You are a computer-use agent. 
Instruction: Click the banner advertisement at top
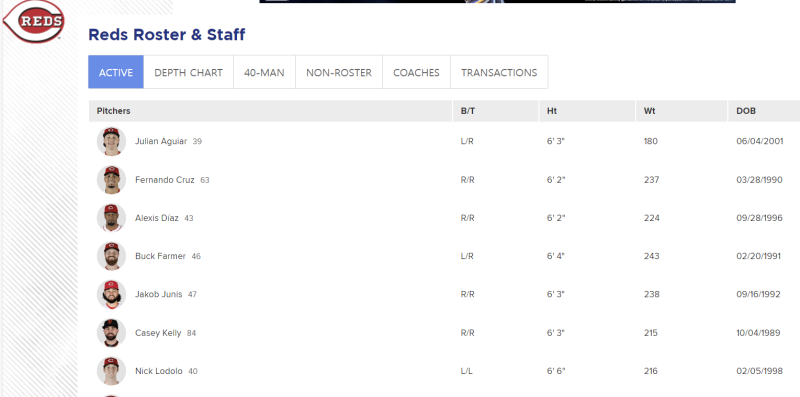[497, 2]
